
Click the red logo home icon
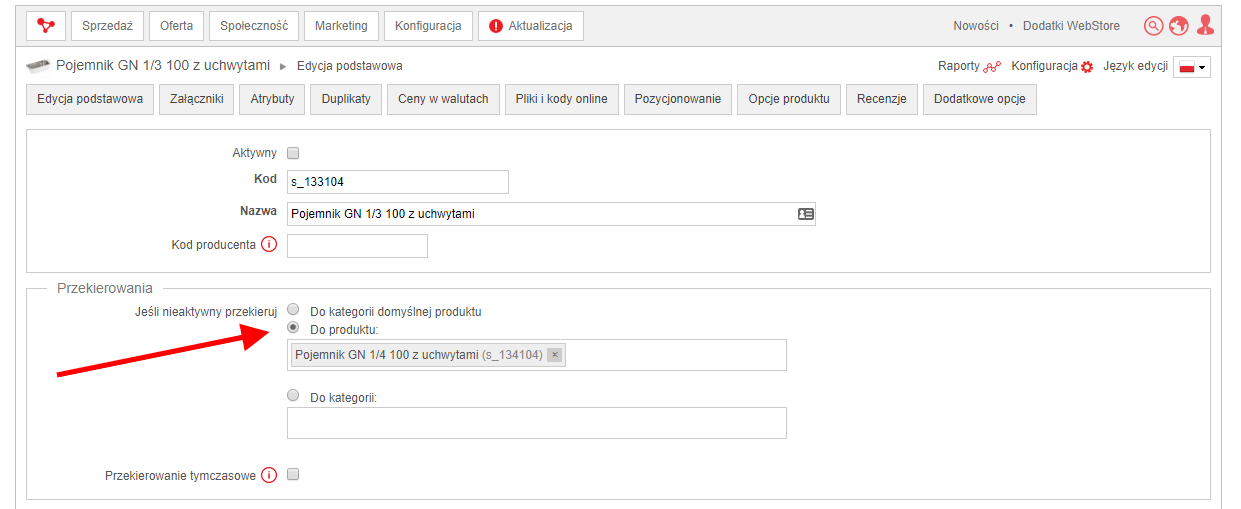44,26
